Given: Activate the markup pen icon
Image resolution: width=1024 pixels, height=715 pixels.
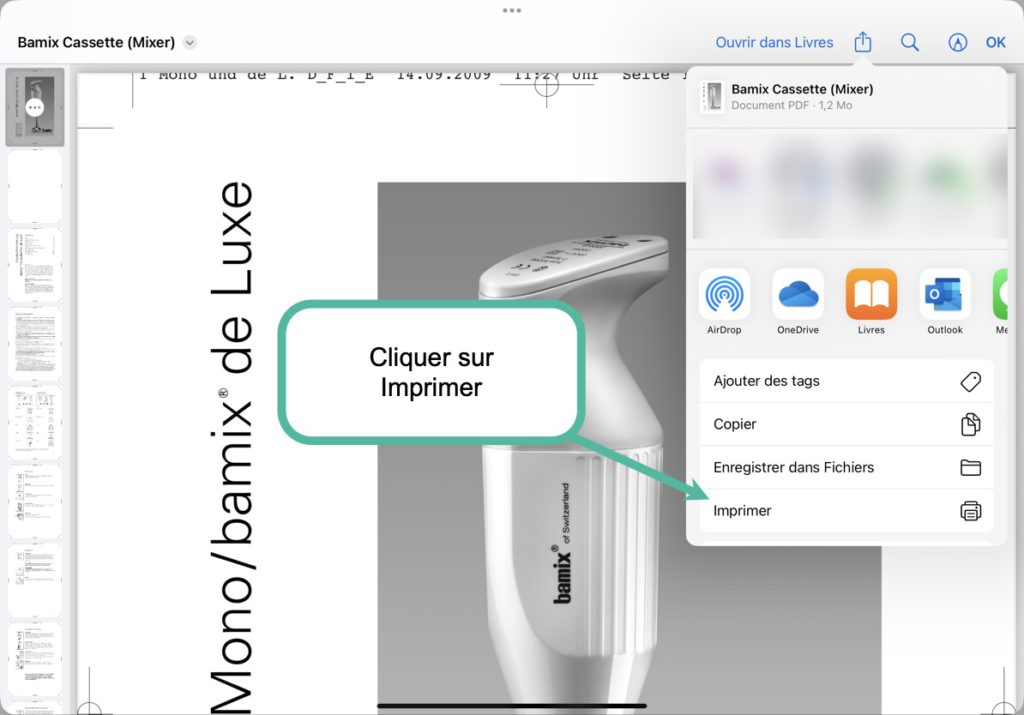Looking at the screenshot, I should click(957, 42).
